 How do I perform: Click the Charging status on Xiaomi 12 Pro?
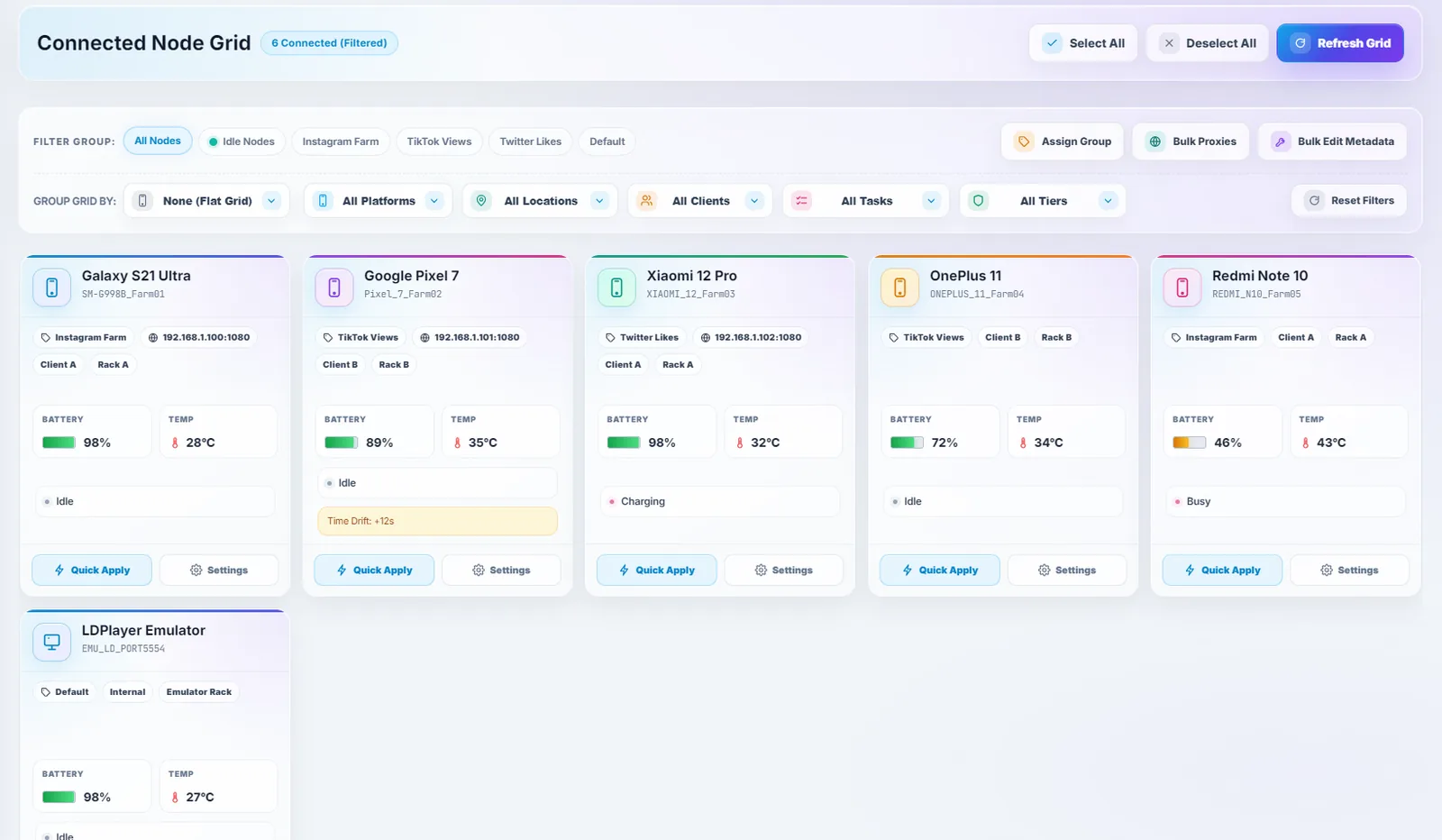(x=720, y=502)
